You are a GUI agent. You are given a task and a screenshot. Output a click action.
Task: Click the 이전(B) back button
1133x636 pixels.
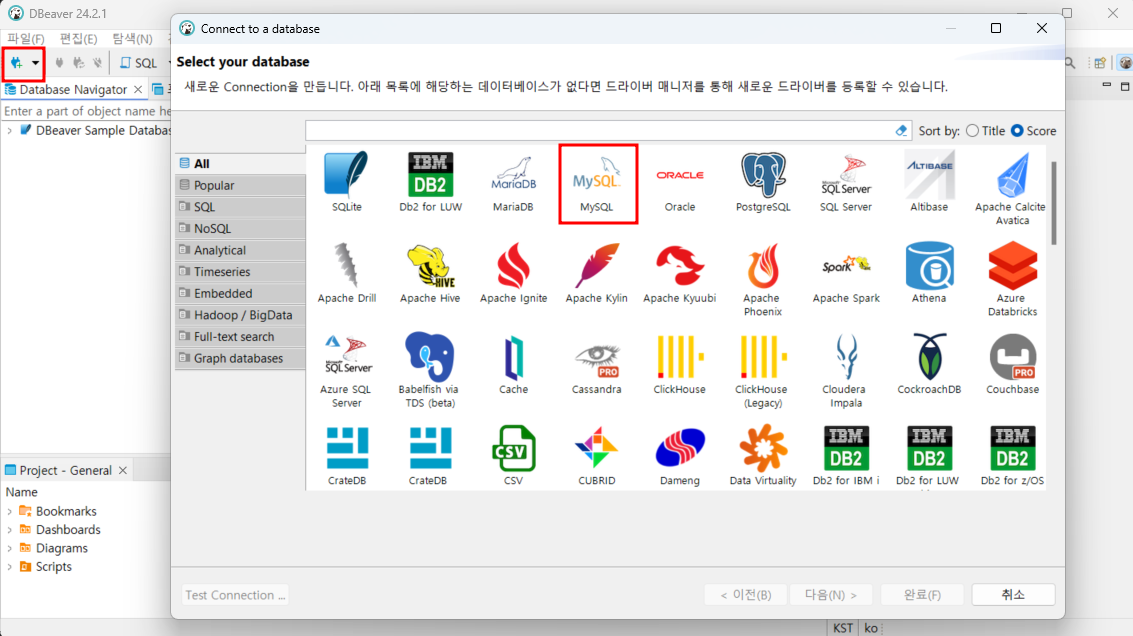(746, 595)
